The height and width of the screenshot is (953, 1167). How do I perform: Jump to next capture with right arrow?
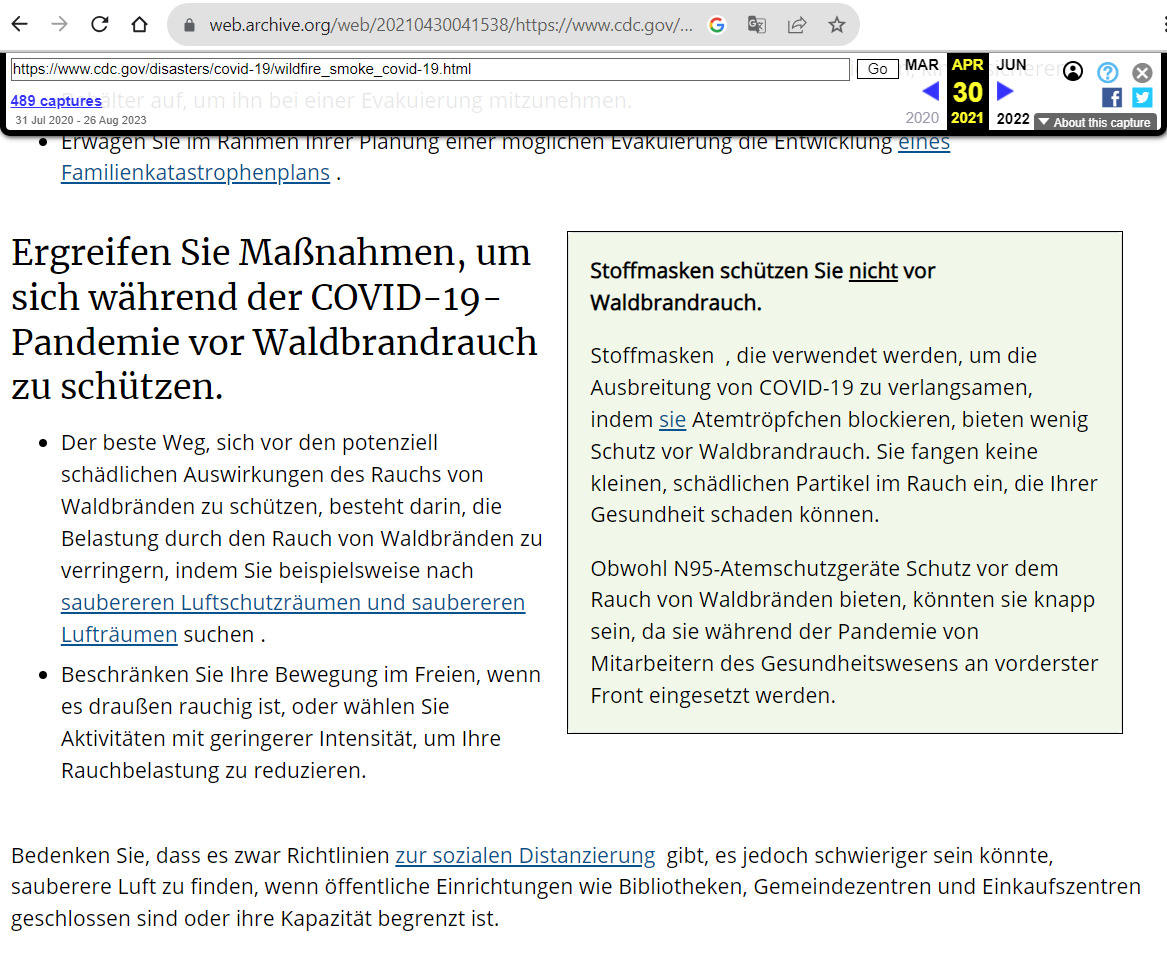(x=1006, y=92)
